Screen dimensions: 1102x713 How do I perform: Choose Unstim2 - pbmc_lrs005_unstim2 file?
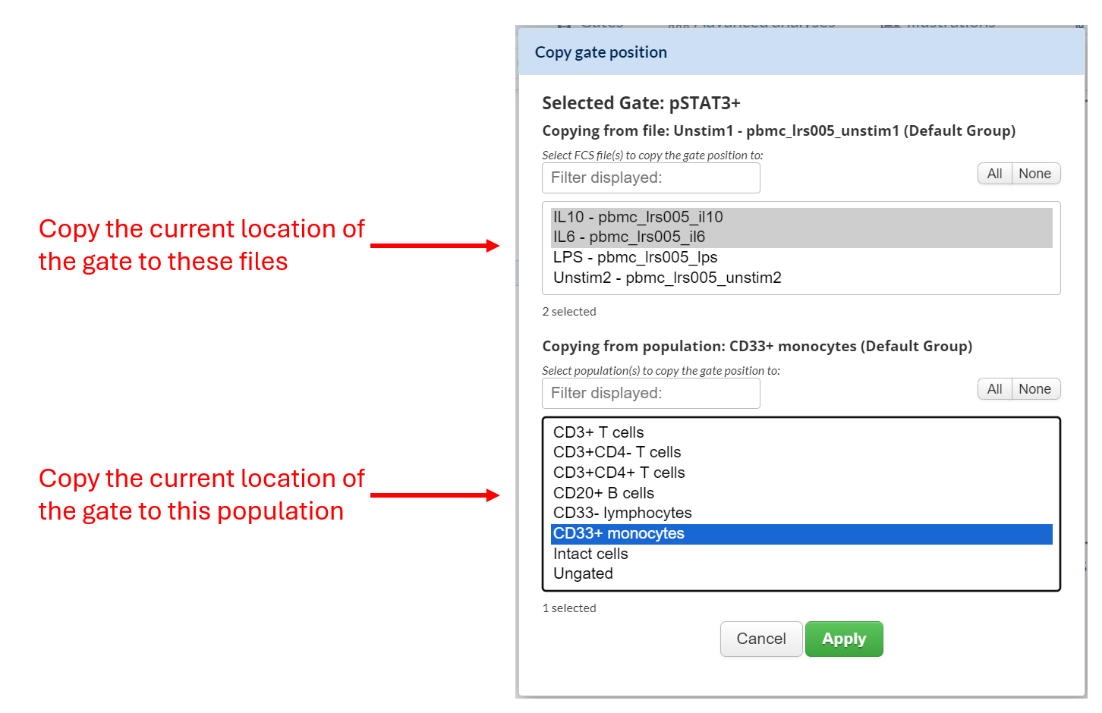click(667, 278)
